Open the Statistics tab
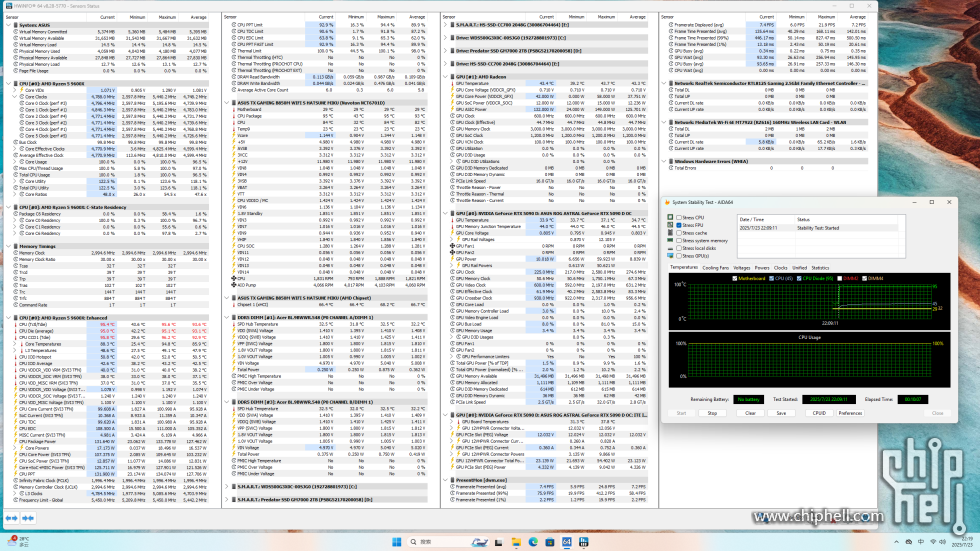980x551 pixels. pos(820,267)
